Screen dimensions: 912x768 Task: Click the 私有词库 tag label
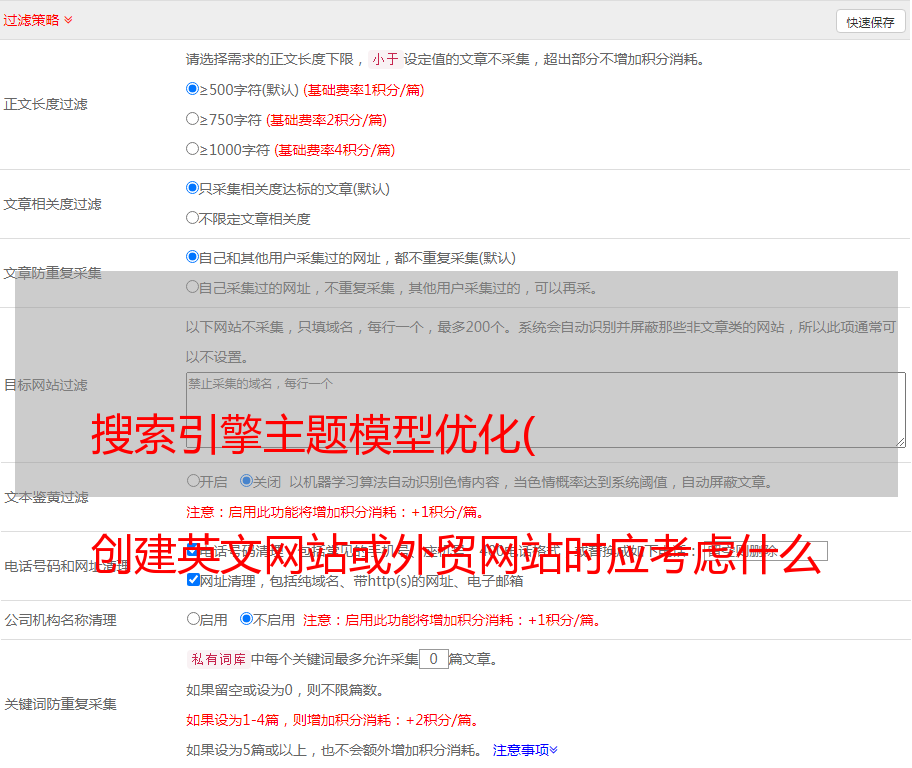[x=216, y=659]
